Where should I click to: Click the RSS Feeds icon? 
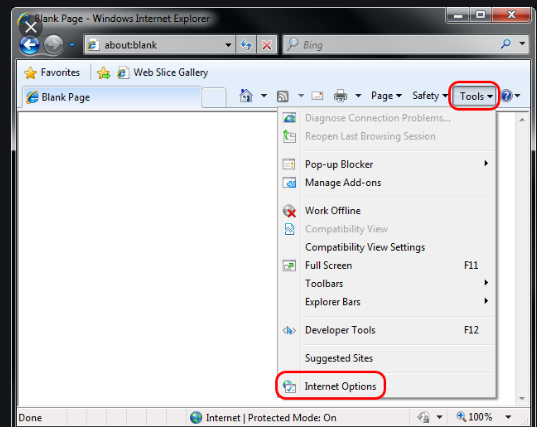[x=283, y=96]
